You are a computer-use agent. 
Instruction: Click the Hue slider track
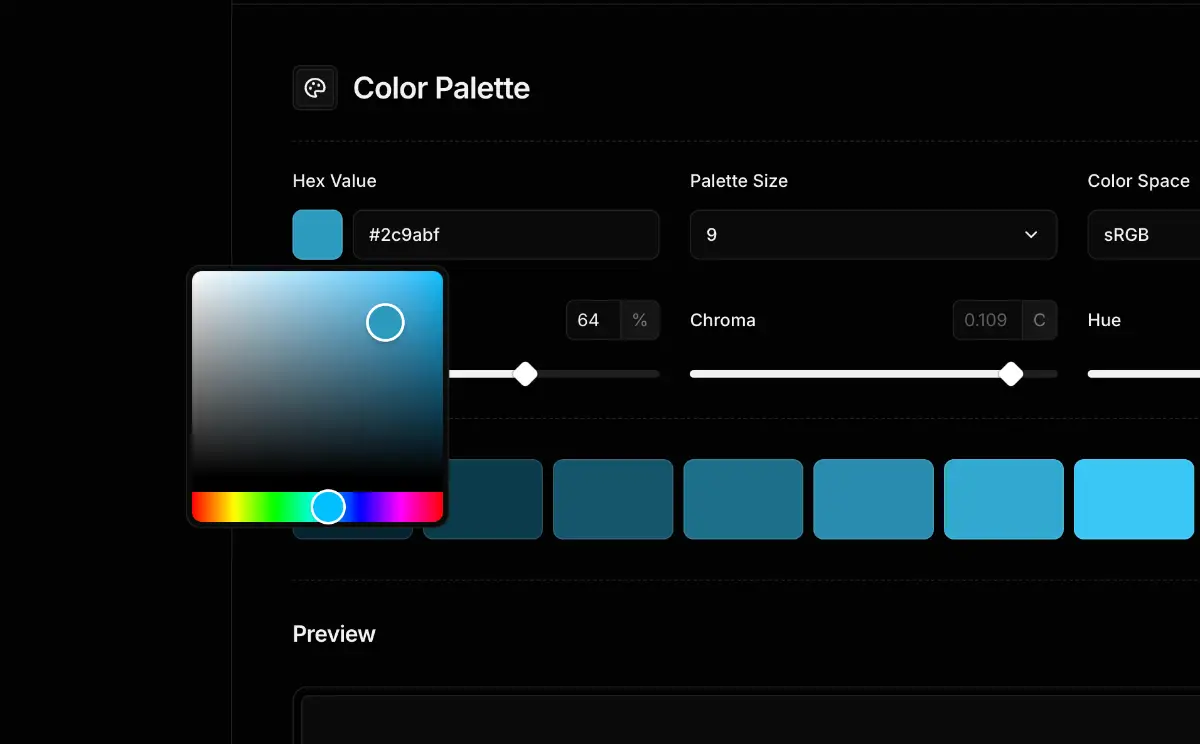[x=1144, y=374]
